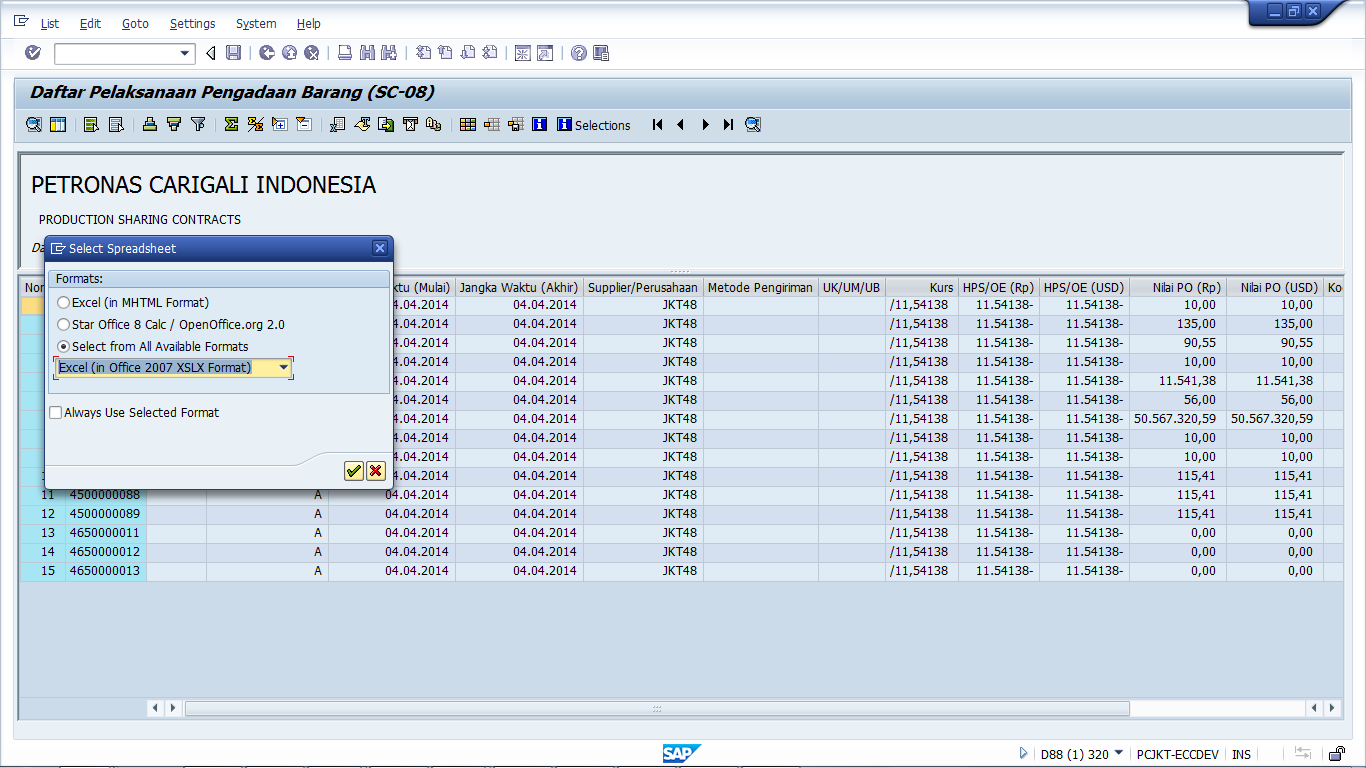Select the Excel (in MHTML Format) radio button
Screen dimensions: 1366x768
[62, 302]
